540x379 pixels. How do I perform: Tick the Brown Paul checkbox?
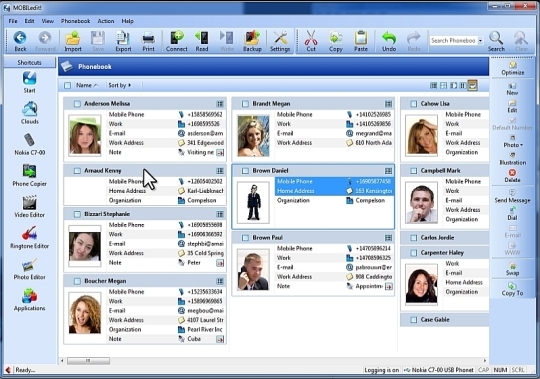[x=245, y=238]
